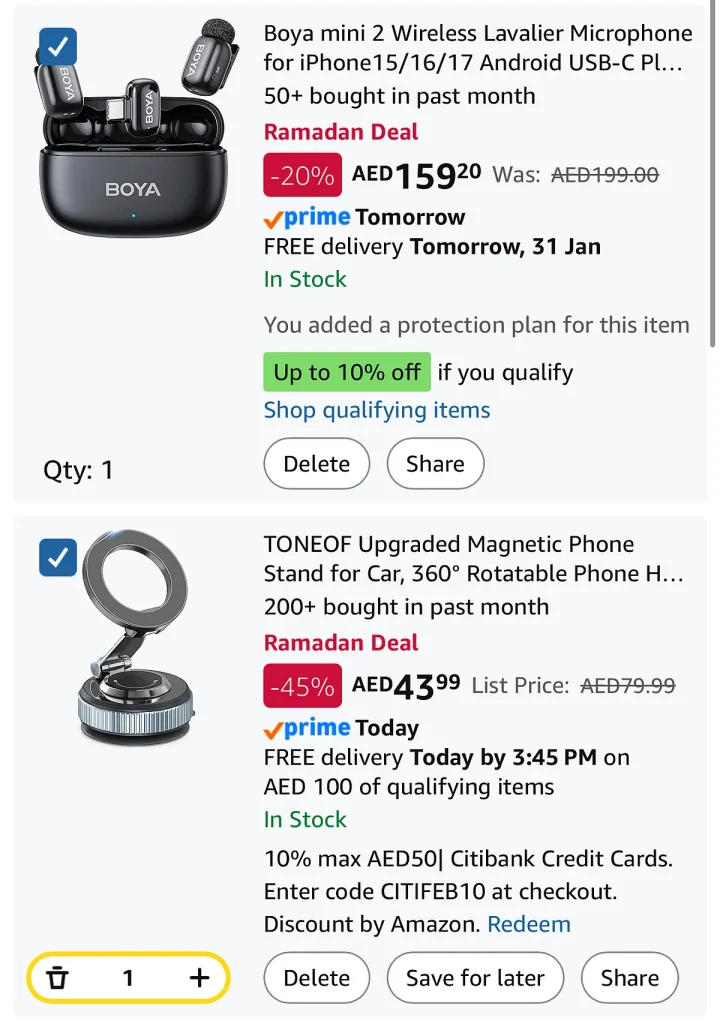Viewport: 720px width, 1024px height.
Task: Uncheck the Boya microphone item checkbox
Action: point(58,46)
